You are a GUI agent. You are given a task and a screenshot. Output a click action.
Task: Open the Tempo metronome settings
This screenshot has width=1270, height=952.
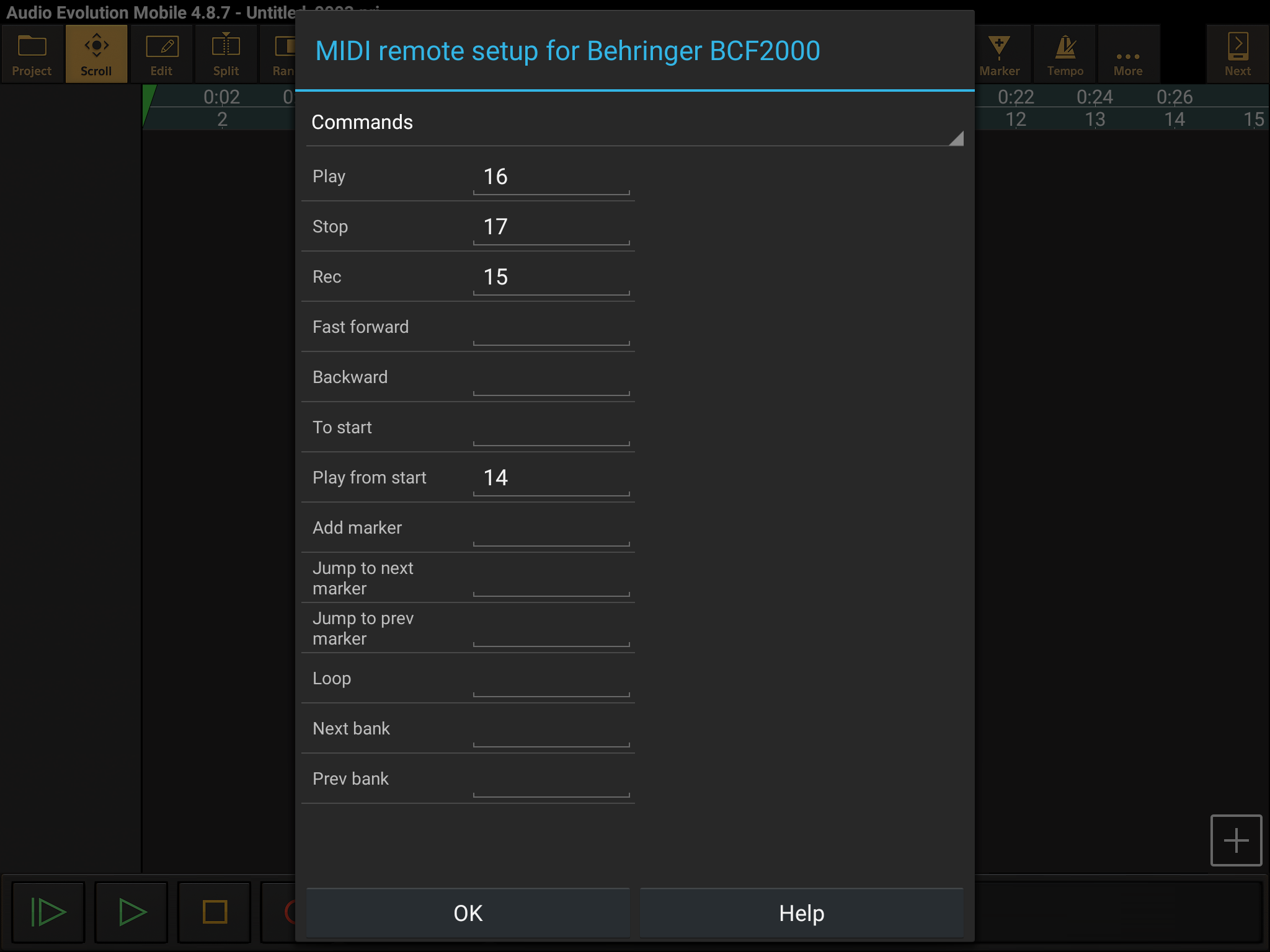point(1065,55)
